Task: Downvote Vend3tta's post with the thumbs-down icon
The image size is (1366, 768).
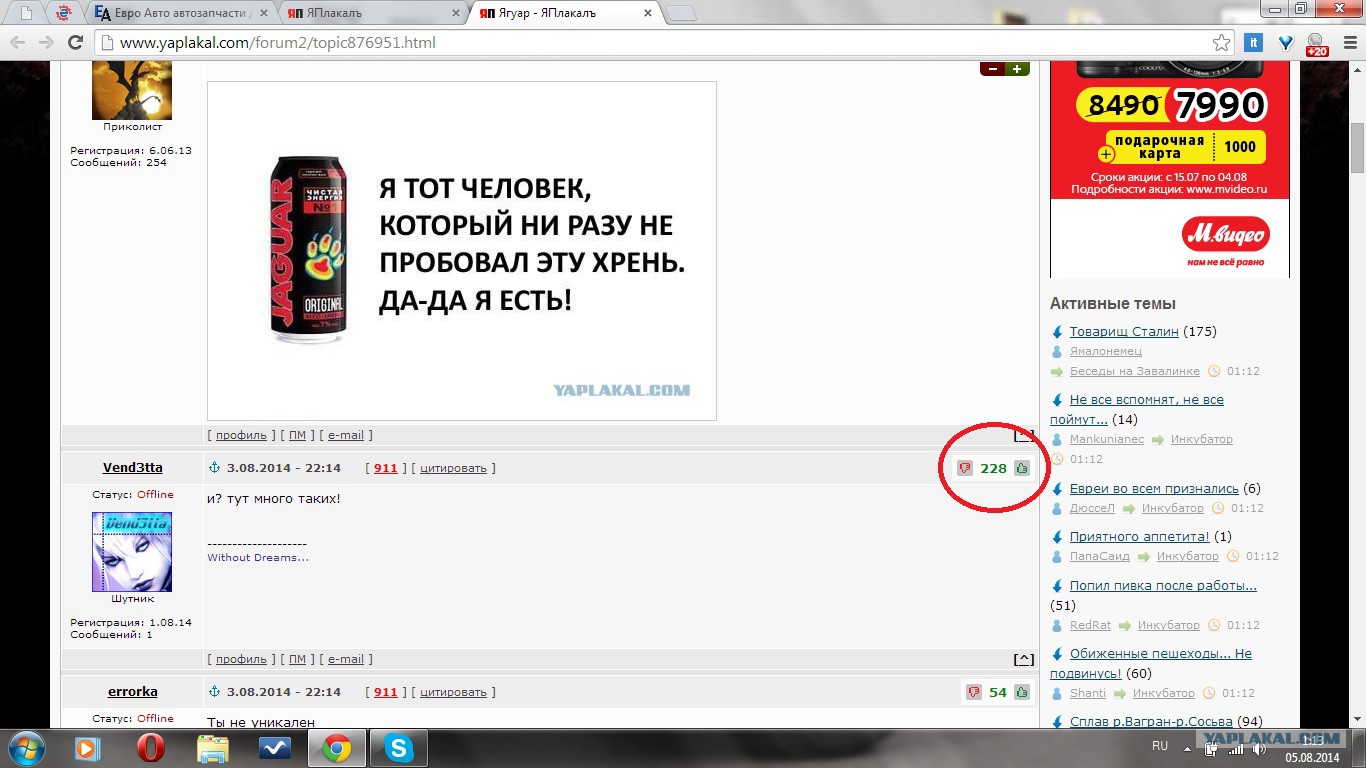Action: coord(965,468)
